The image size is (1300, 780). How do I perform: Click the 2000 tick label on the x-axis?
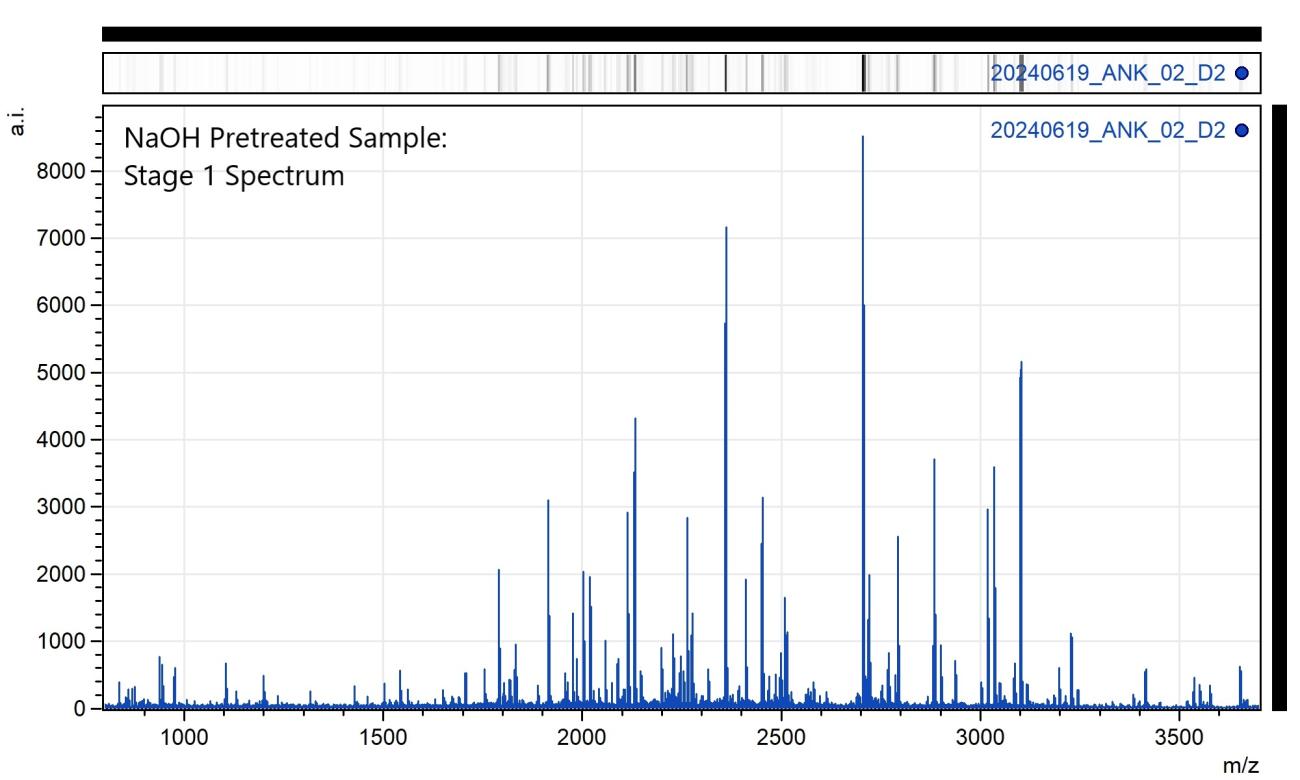click(582, 733)
